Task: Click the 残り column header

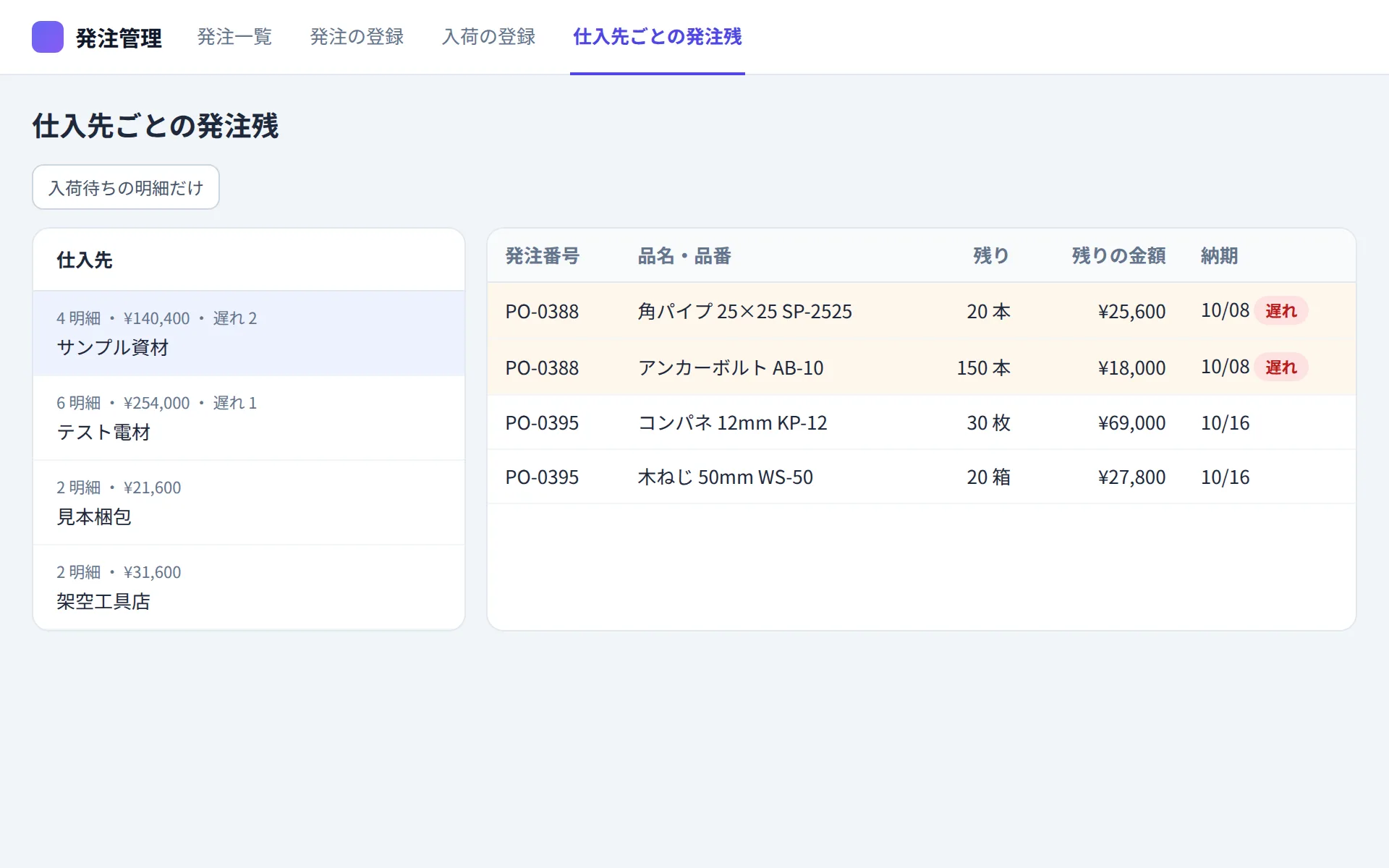Action: [990, 256]
